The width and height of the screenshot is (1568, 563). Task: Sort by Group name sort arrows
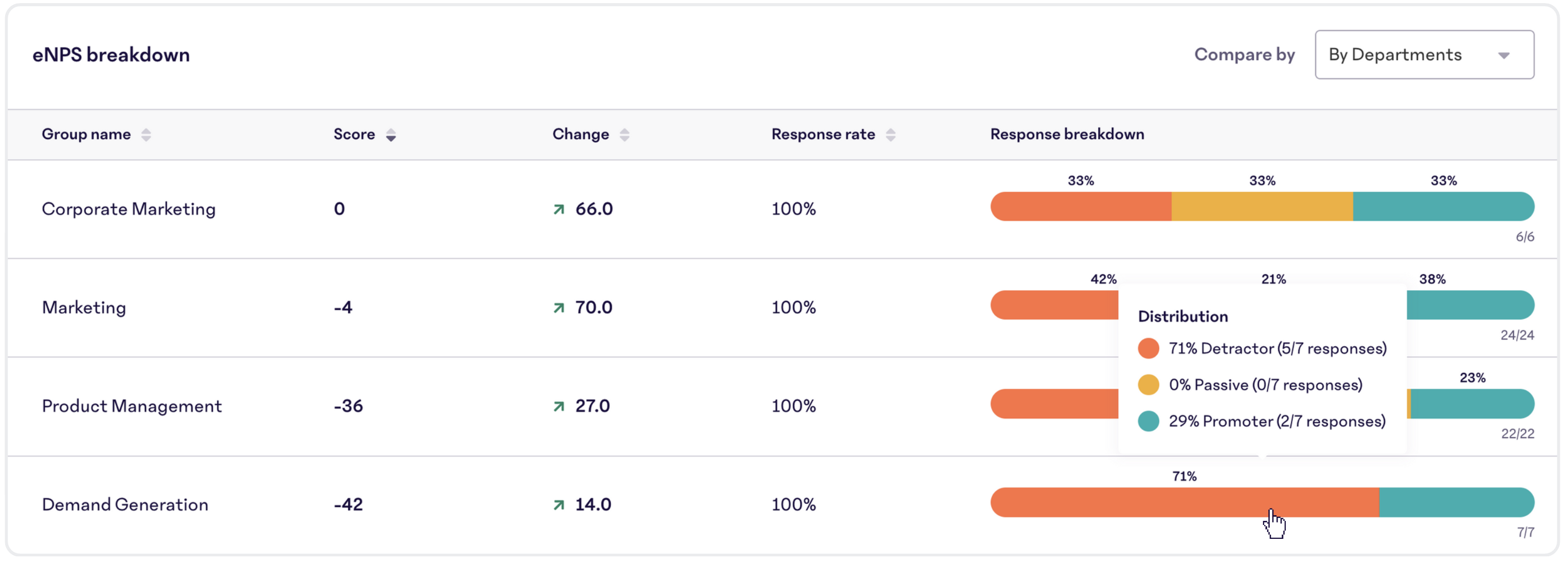click(146, 135)
